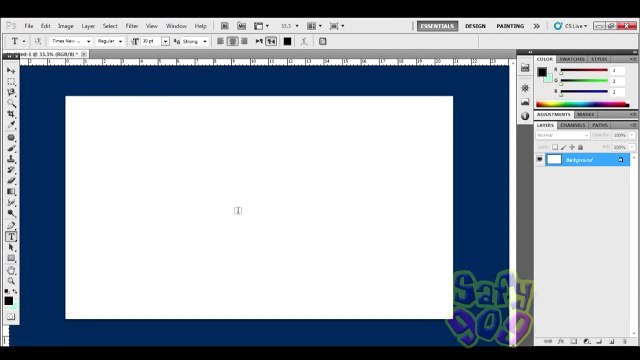640x360 pixels.
Task: Hide the Background layer eye icon
Action: 540,159
